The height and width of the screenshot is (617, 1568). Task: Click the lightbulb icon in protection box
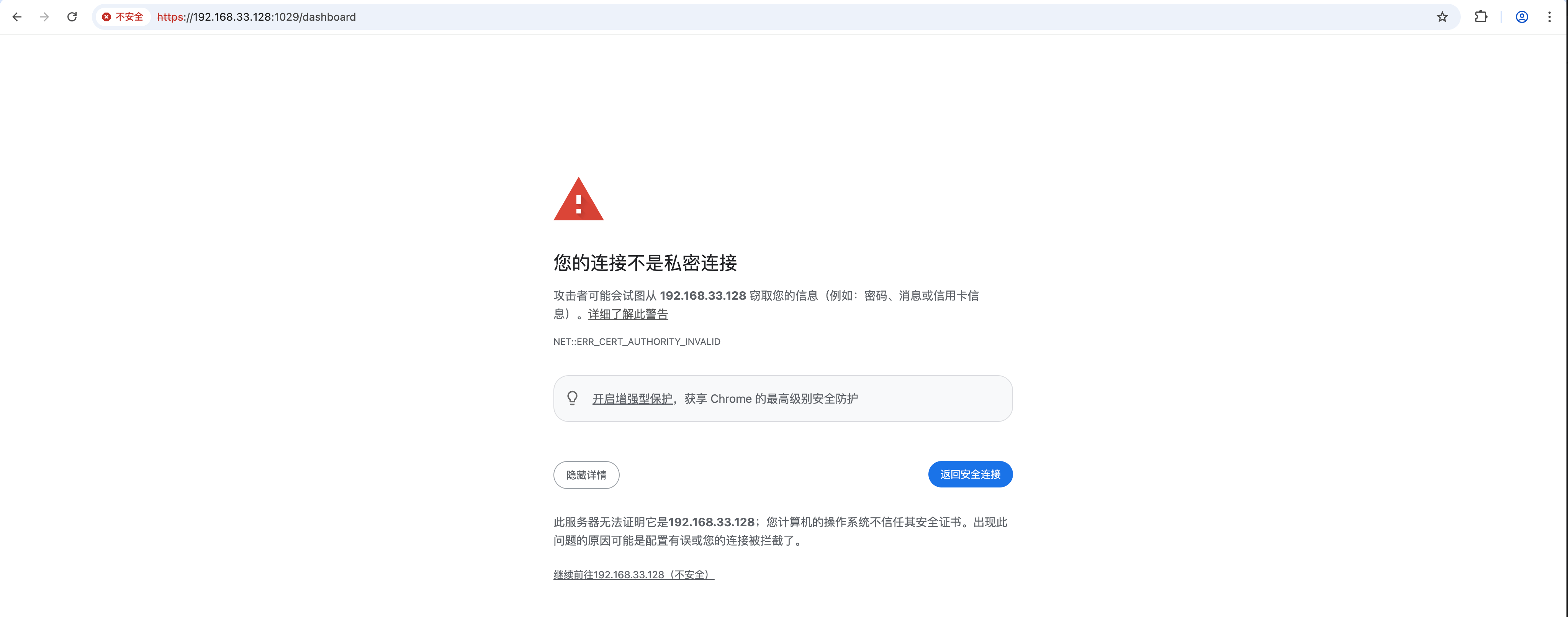click(x=572, y=398)
